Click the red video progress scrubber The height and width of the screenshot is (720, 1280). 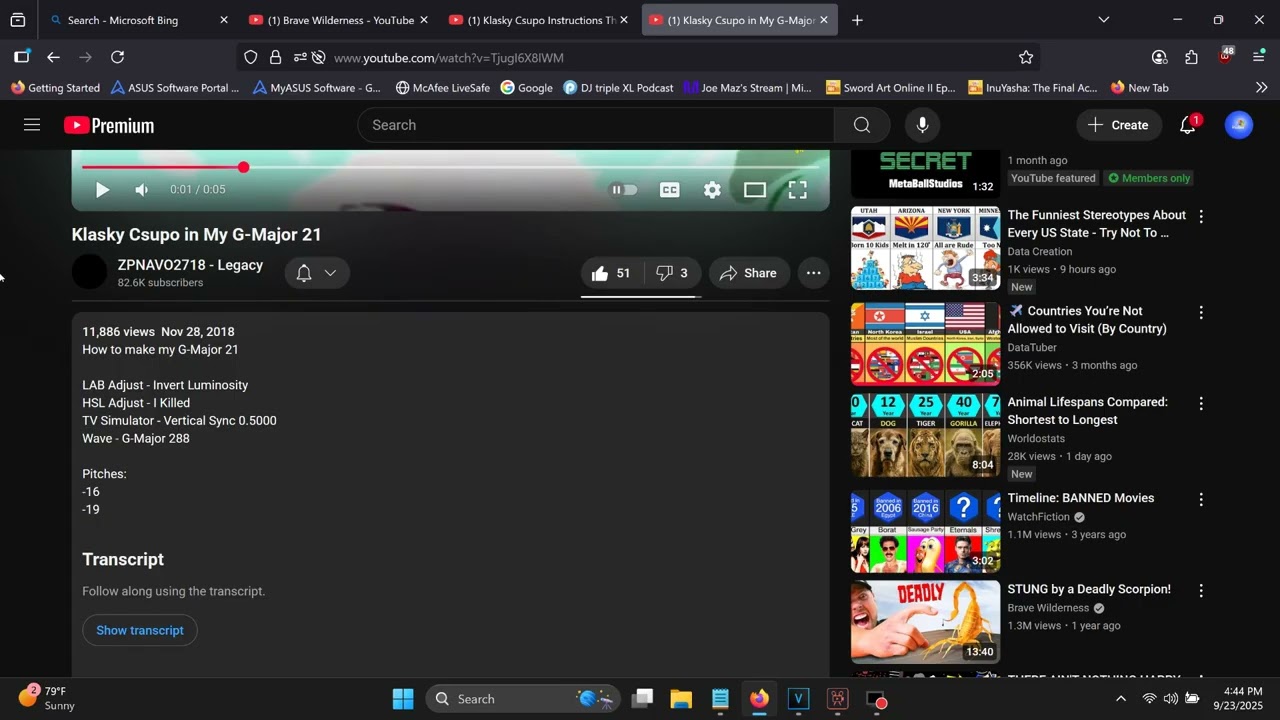point(243,167)
